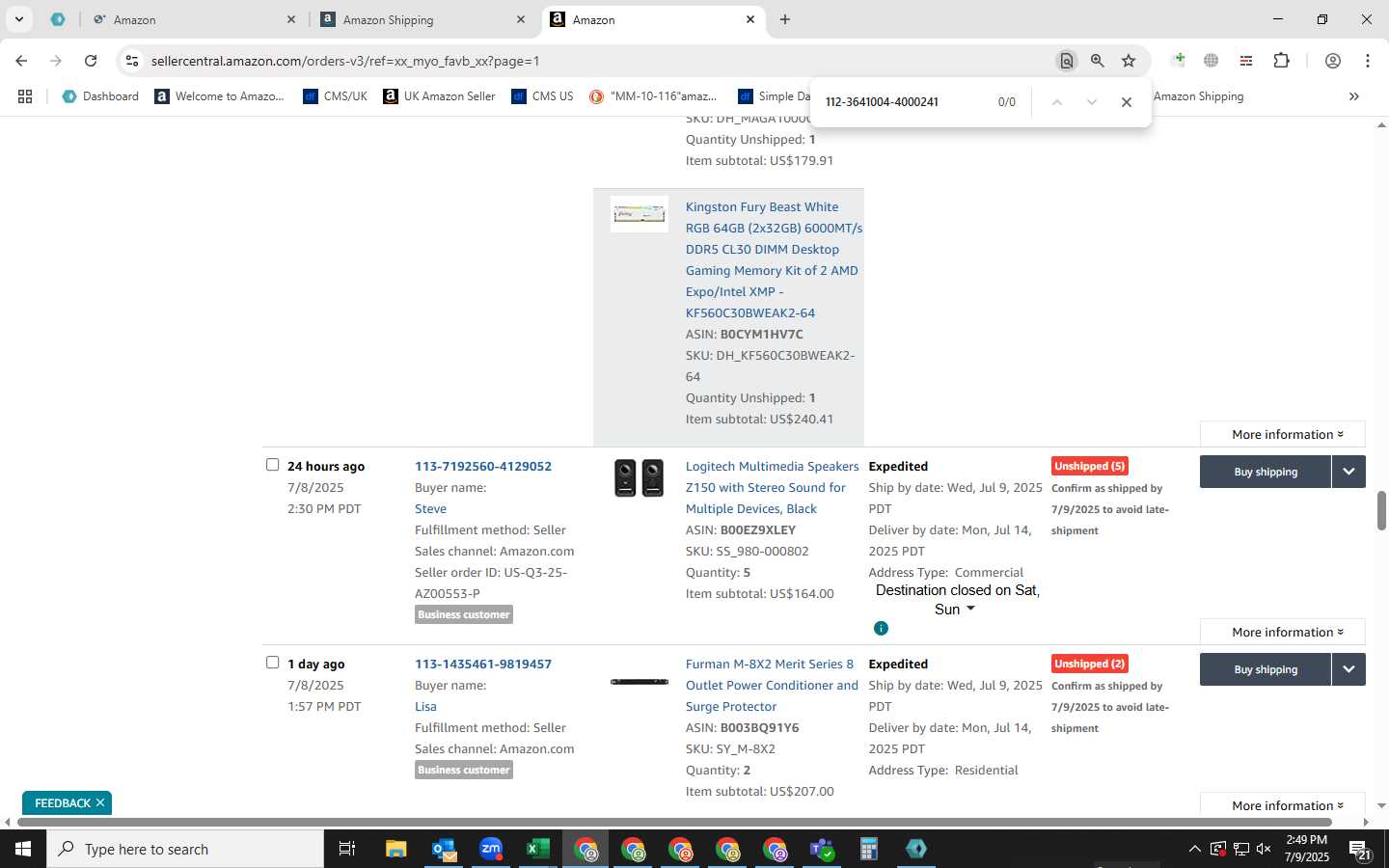
Task: Open the Amazon Shipping bookmark
Action: (1198, 96)
